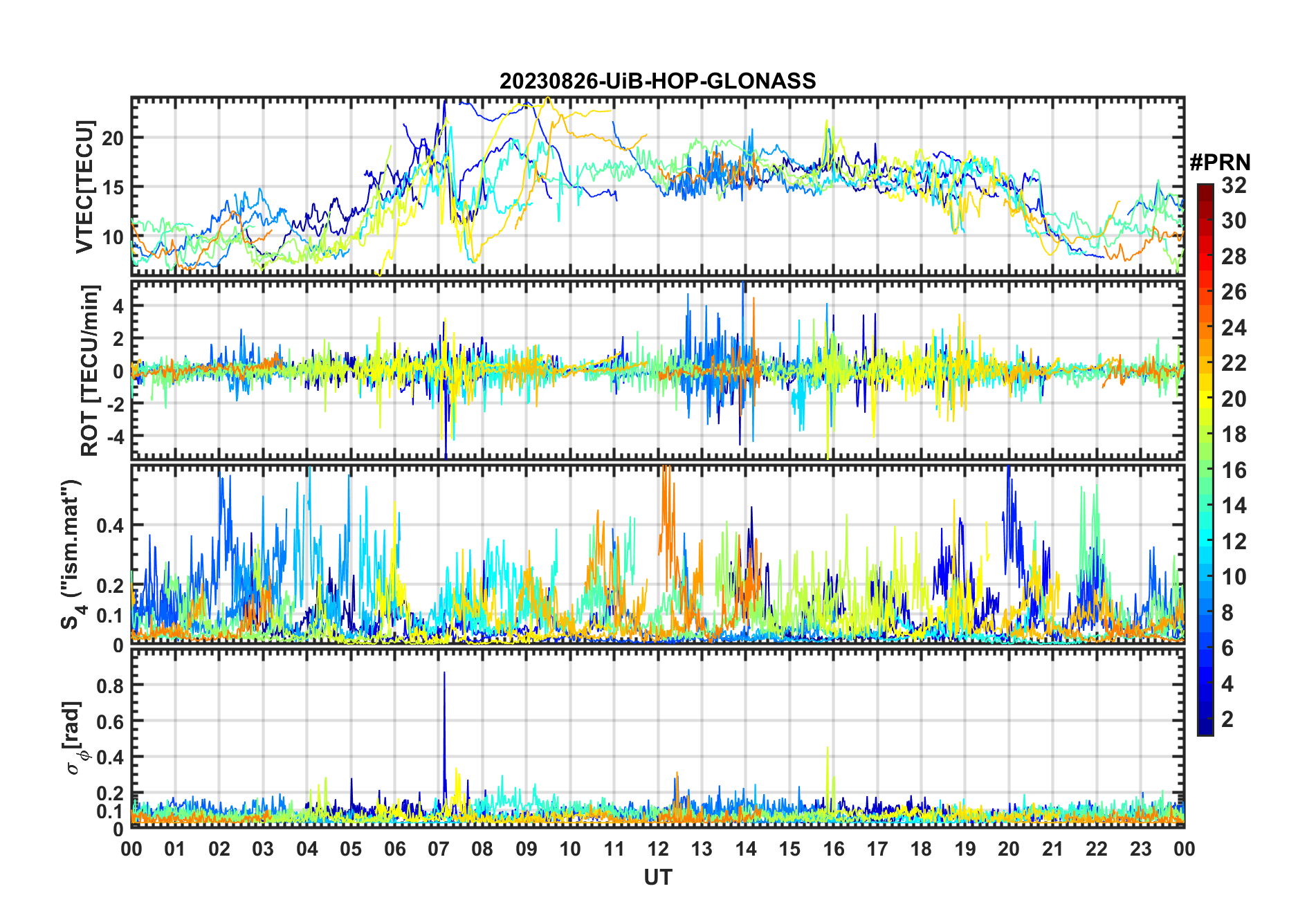Click hour label 13 on the UT axis
This screenshot has width=1316, height=920.
702,849
